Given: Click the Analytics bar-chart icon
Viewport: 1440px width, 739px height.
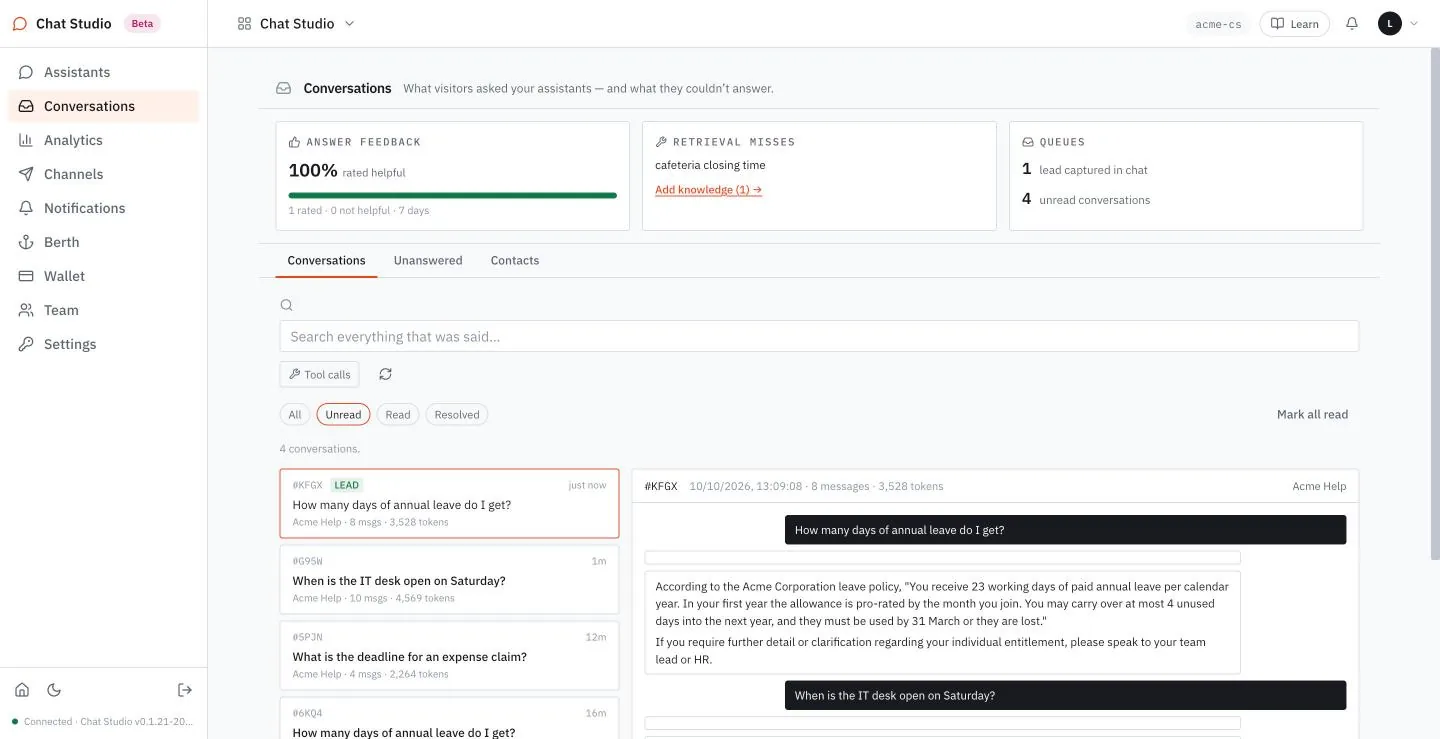Looking at the screenshot, I should pyautogui.click(x=26, y=140).
